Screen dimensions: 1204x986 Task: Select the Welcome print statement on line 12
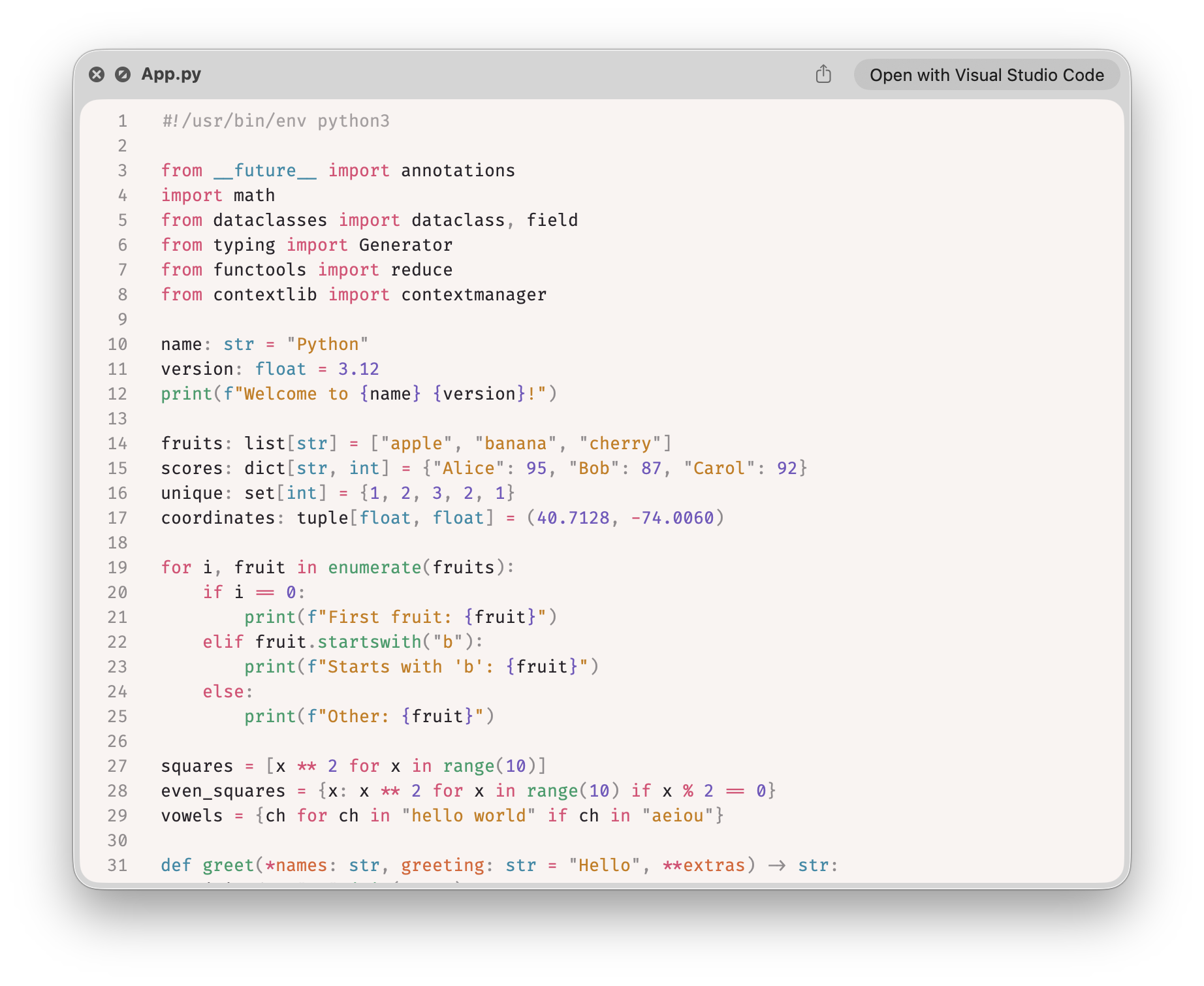pyautogui.click(x=358, y=393)
